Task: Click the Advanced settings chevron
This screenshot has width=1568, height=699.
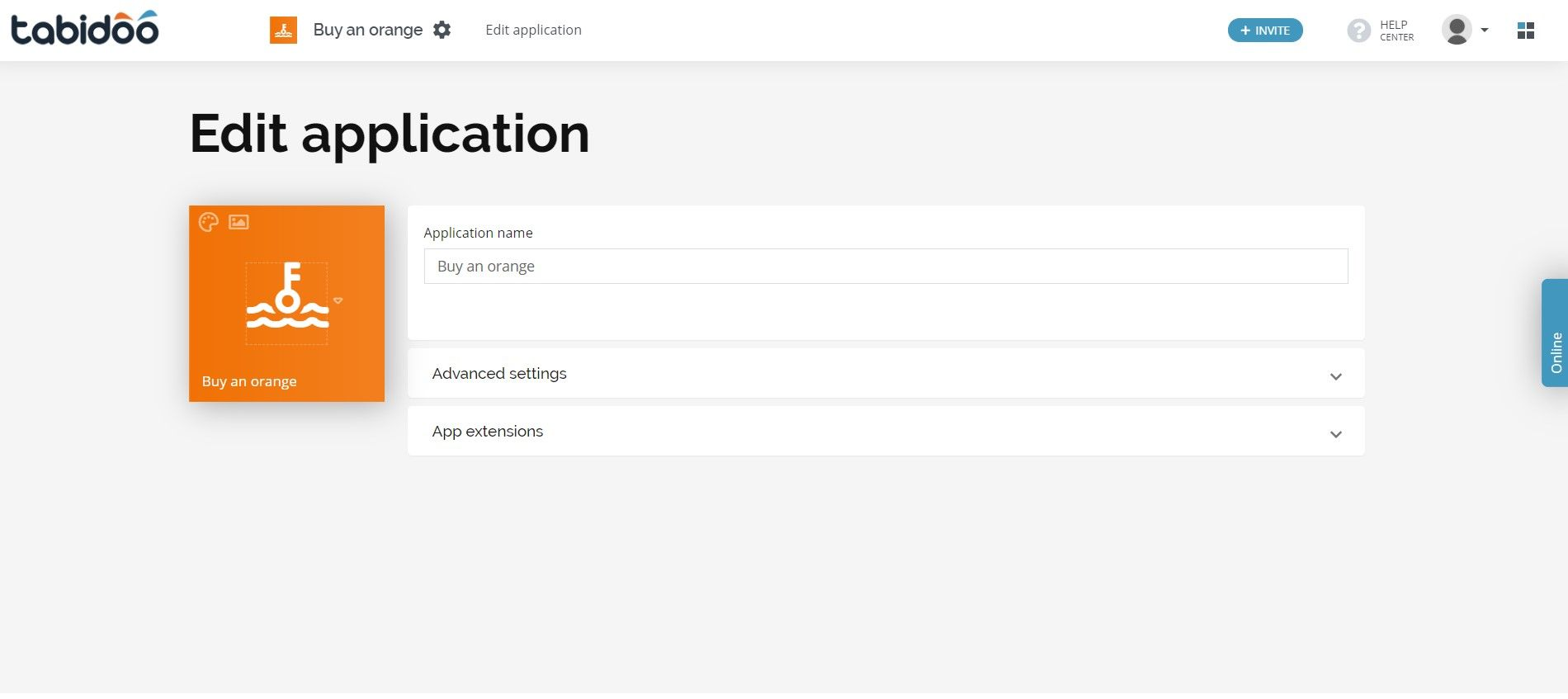Action: (1336, 376)
